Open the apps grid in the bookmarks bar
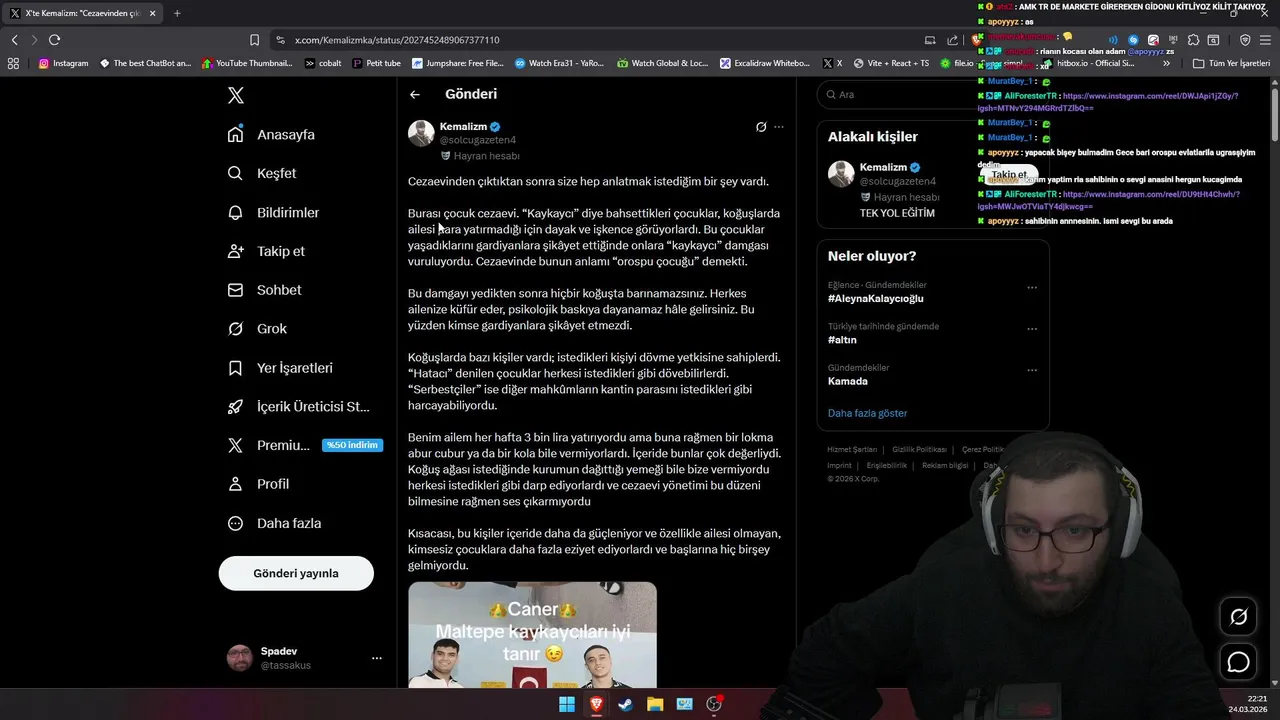The image size is (1280, 720). [13, 63]
